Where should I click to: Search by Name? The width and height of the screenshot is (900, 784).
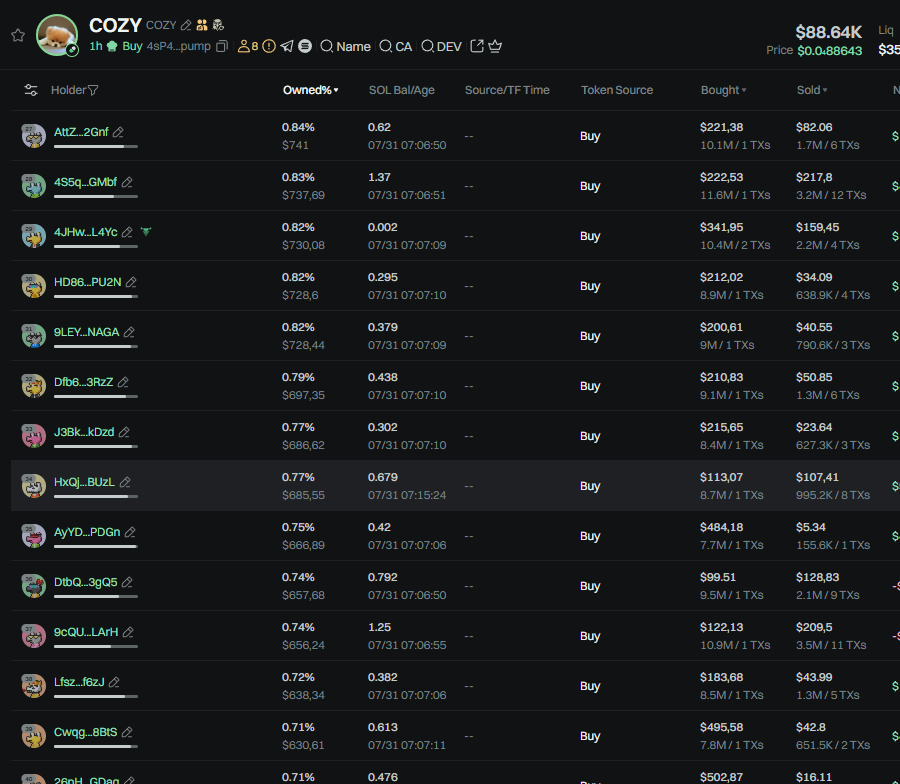(x=346, y=46)
